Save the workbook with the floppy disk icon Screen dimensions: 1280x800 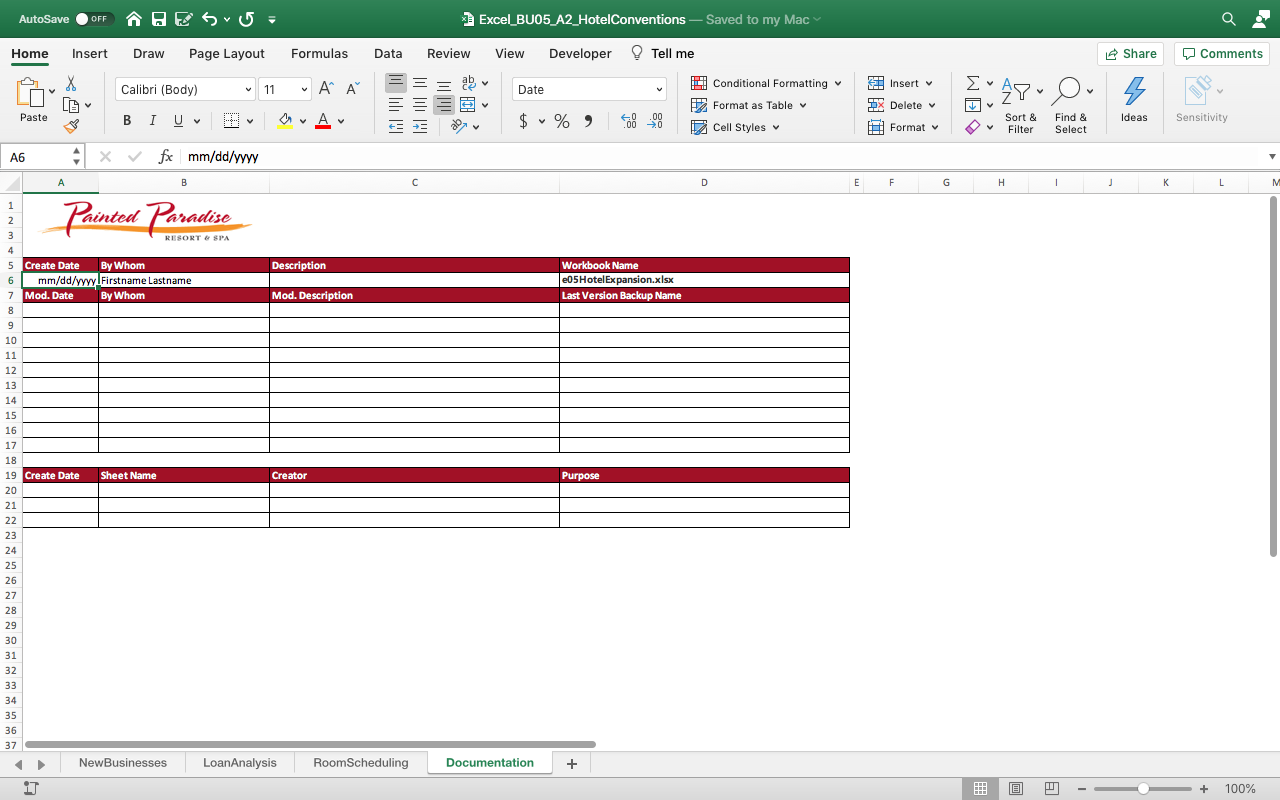159,19
